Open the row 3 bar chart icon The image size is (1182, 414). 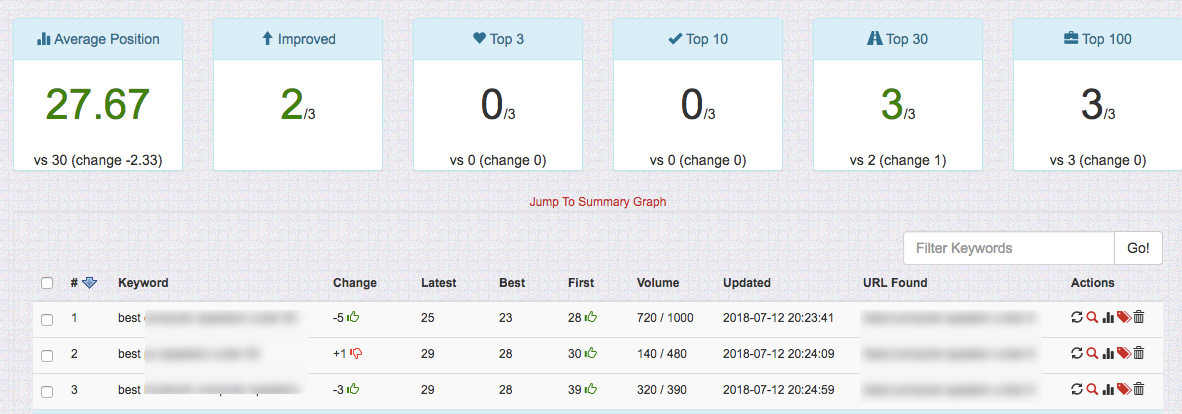1108,389
